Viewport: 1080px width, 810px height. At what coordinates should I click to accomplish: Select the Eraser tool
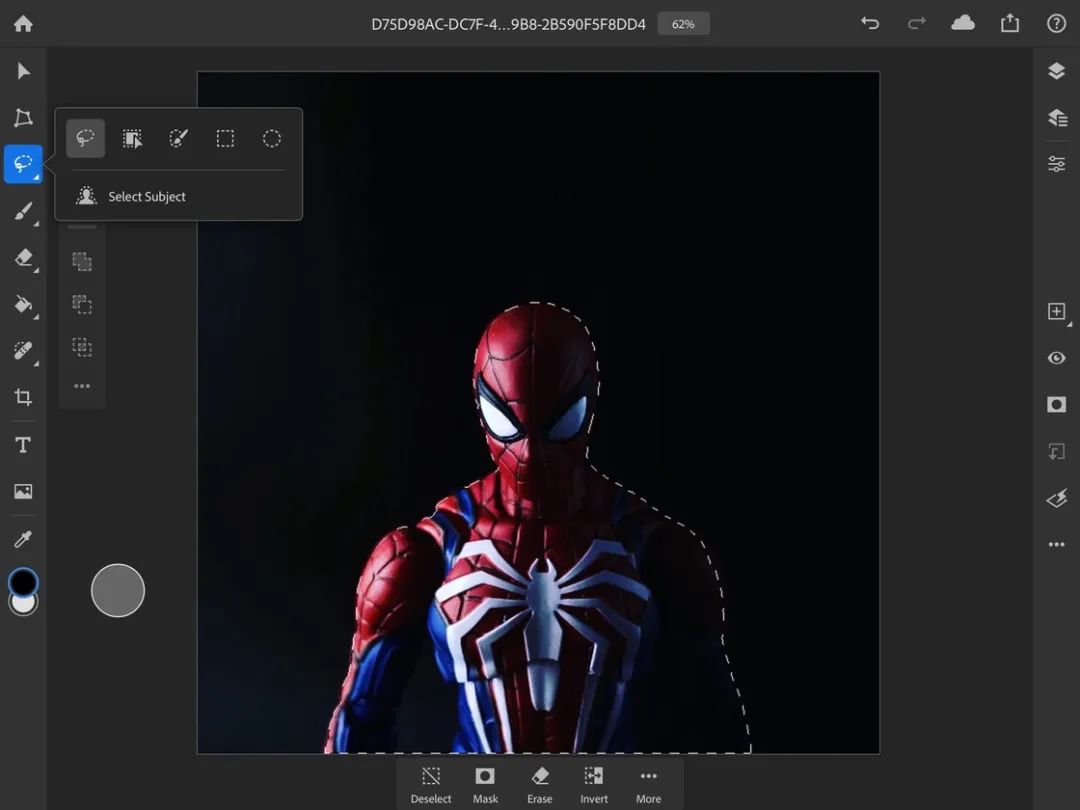(23, 258)
